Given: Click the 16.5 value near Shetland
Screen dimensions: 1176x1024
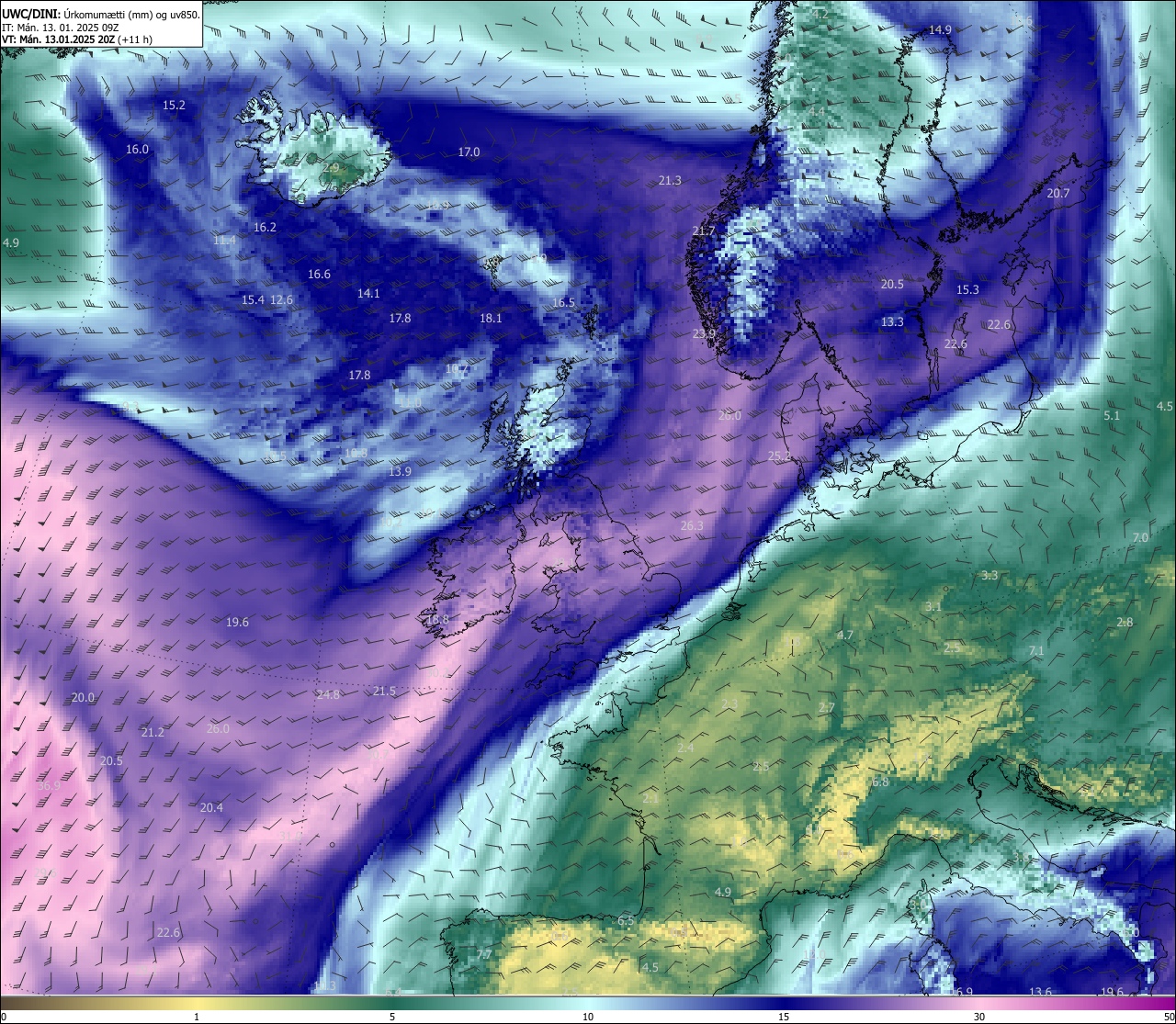Looking at the screenshot, I should click(563, 302).
